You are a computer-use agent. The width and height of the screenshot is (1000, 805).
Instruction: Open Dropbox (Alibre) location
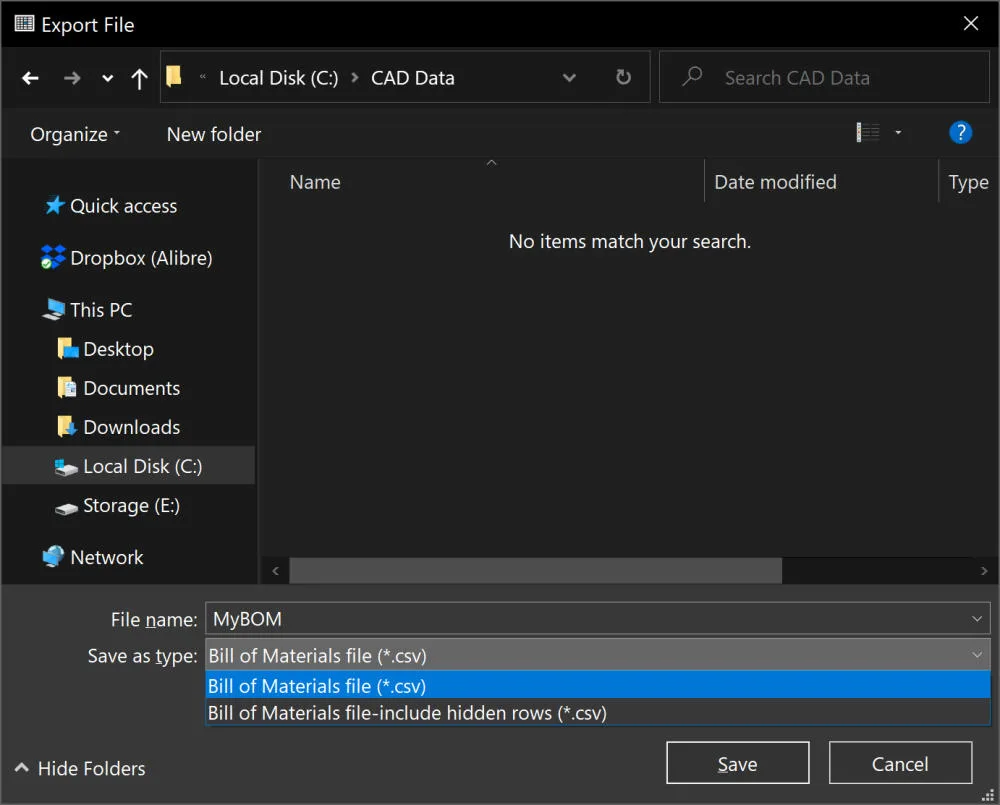(126, 258)
